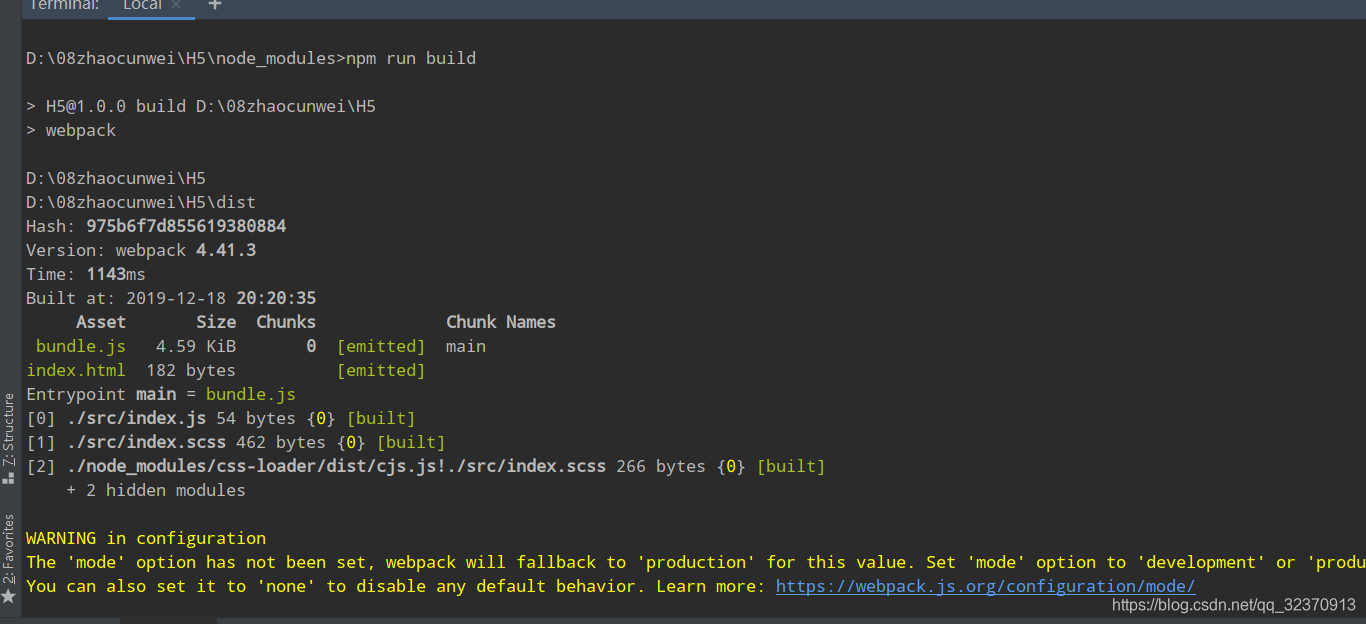The height and width of the screenshot is (624, 1366).
Task: Click the 'Asset' column header
Action: pos(101,323)
